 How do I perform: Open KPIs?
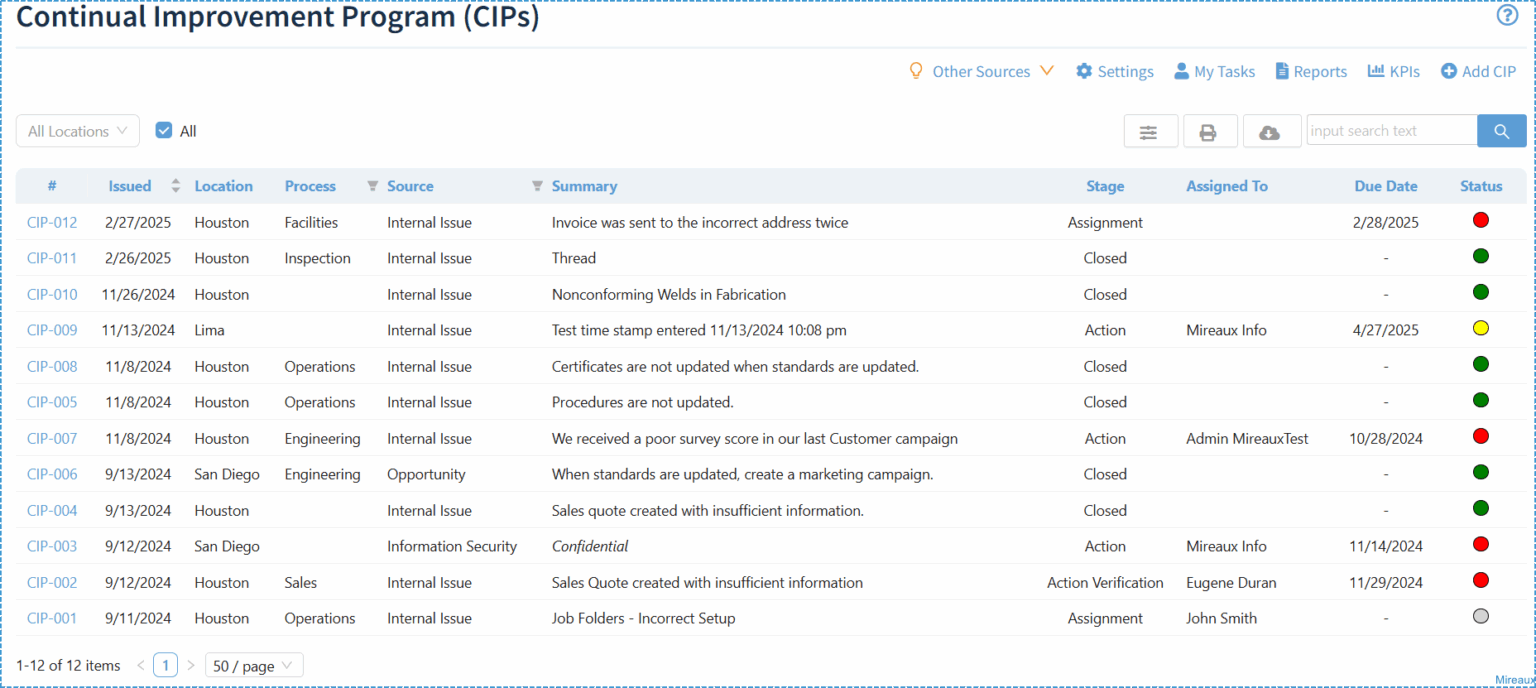click(1394, 71)
